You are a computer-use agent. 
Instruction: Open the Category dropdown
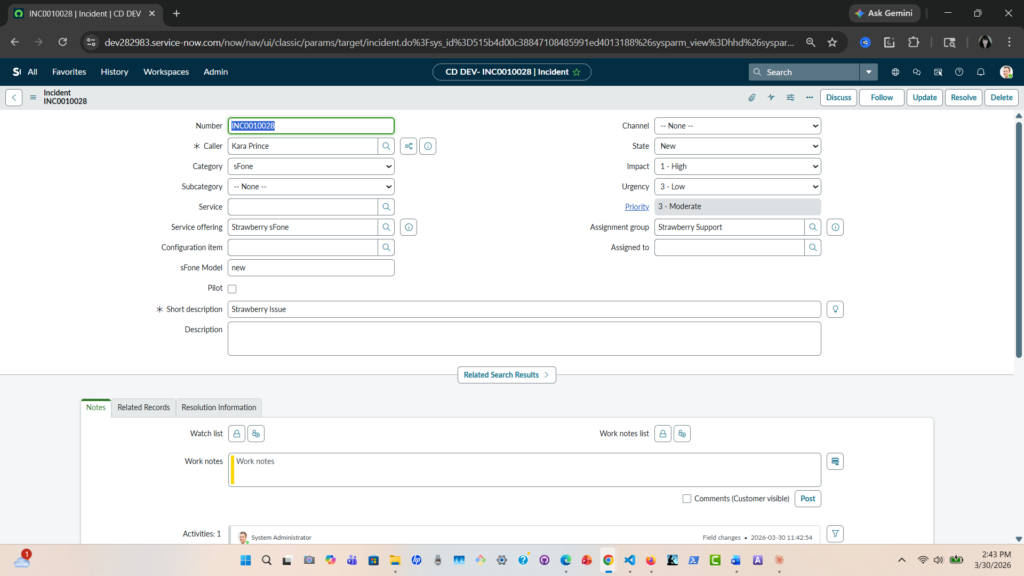click(311, 166)
